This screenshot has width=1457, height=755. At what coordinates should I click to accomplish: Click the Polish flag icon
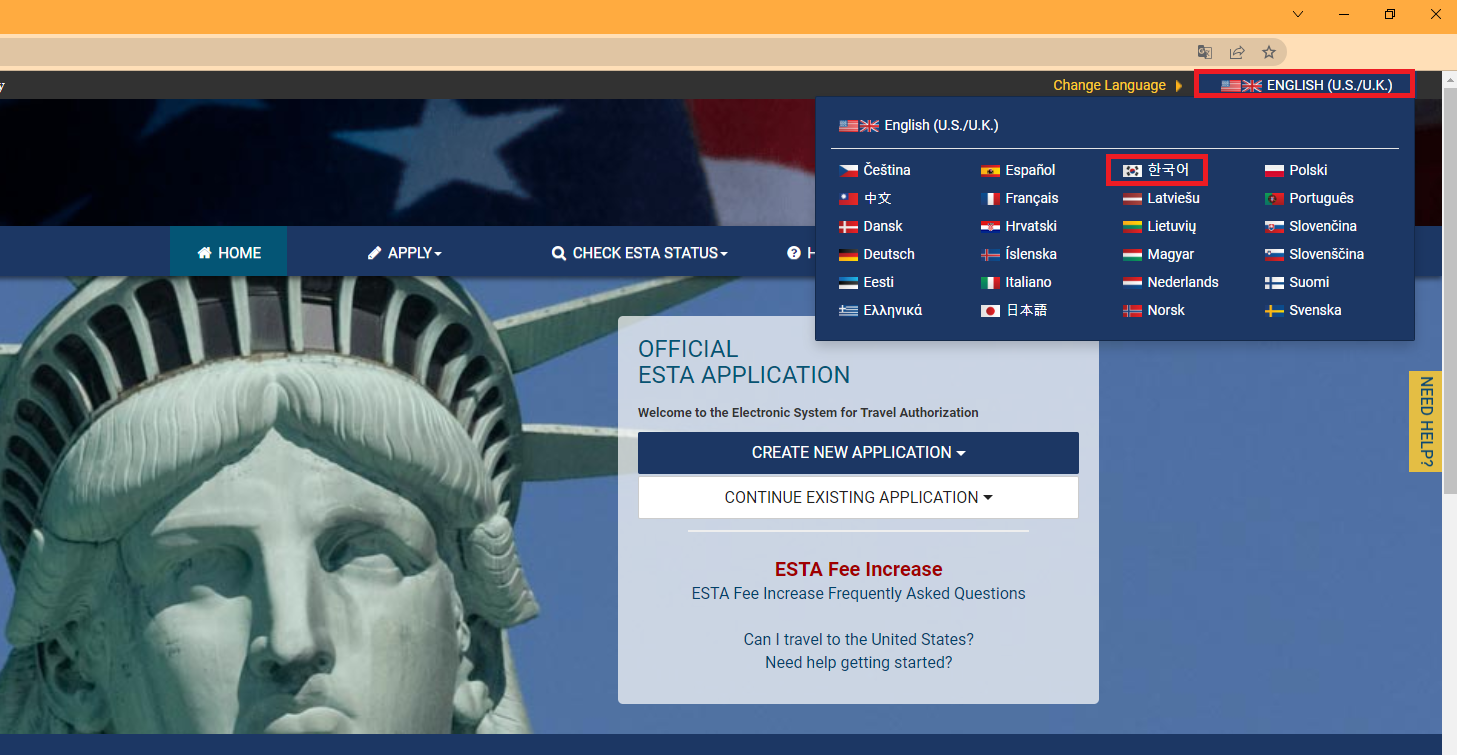click(1274, 170)
